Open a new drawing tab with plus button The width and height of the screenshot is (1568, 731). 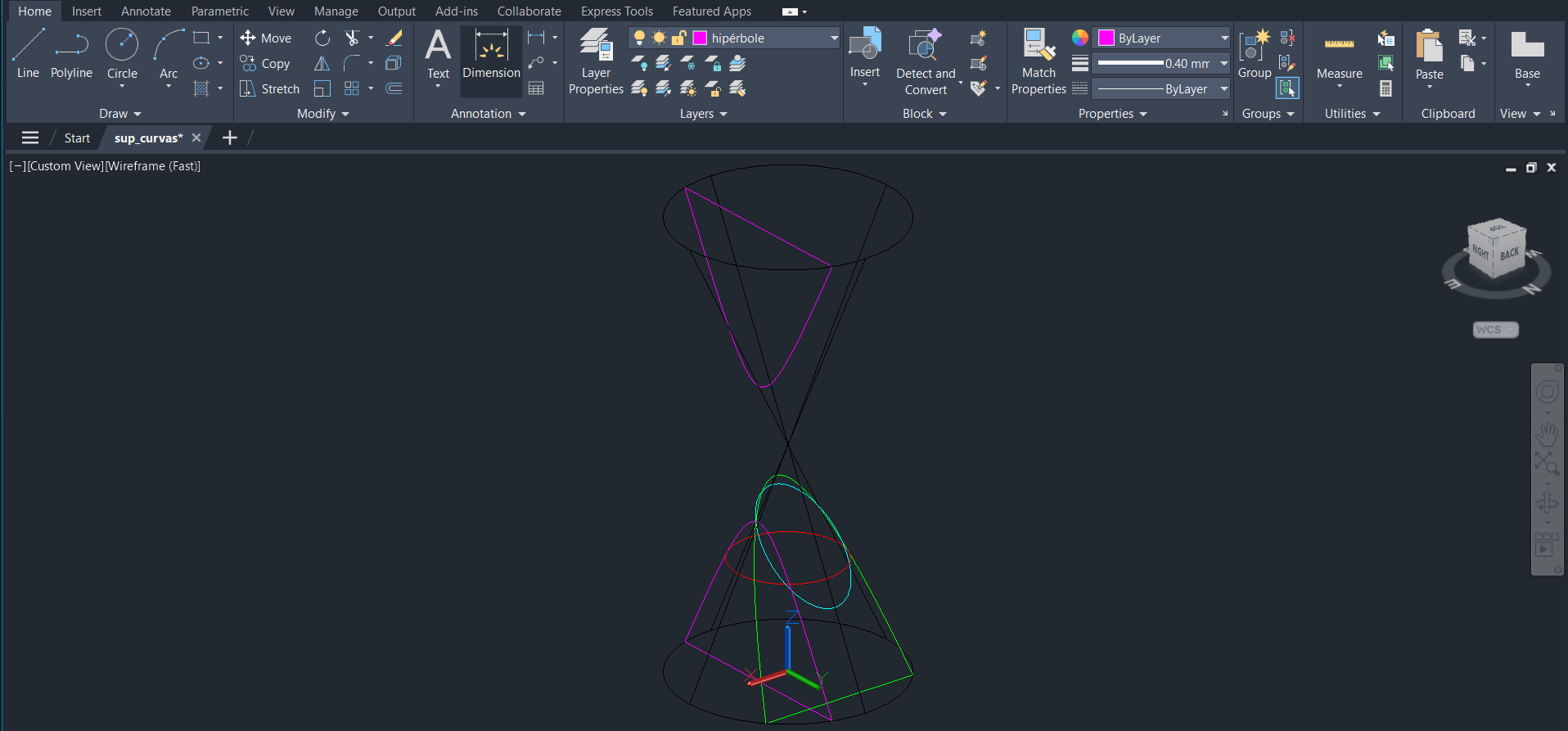click(x=230, y=138)
